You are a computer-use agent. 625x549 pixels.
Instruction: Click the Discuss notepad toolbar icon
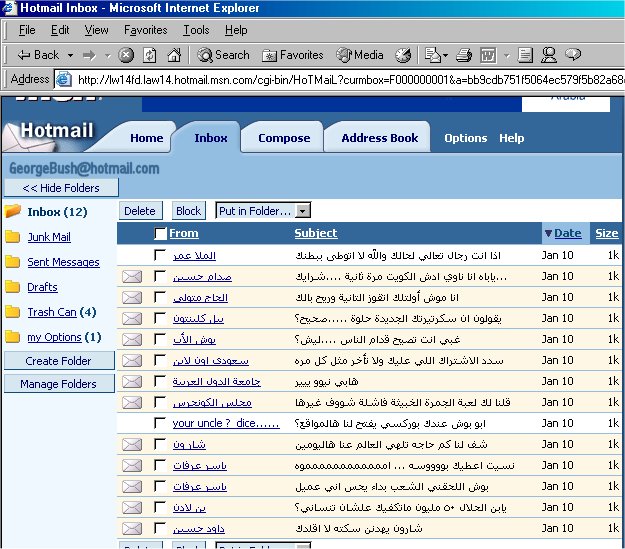(525, 55)
